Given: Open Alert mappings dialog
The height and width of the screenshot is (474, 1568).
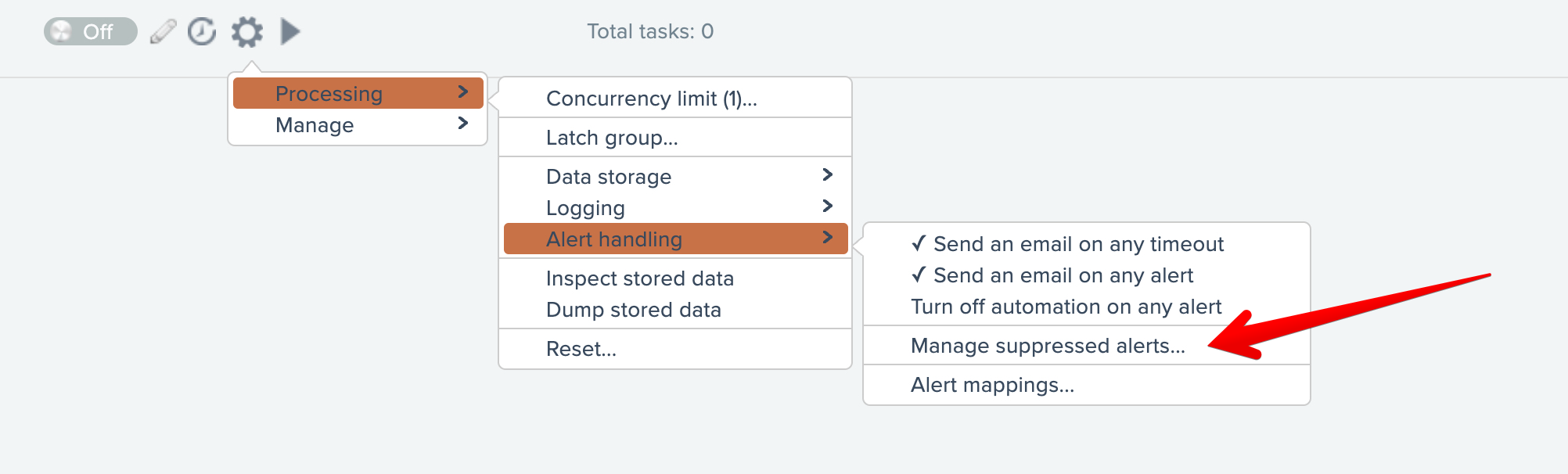Looking at the screenshot, I should [992, 385].
